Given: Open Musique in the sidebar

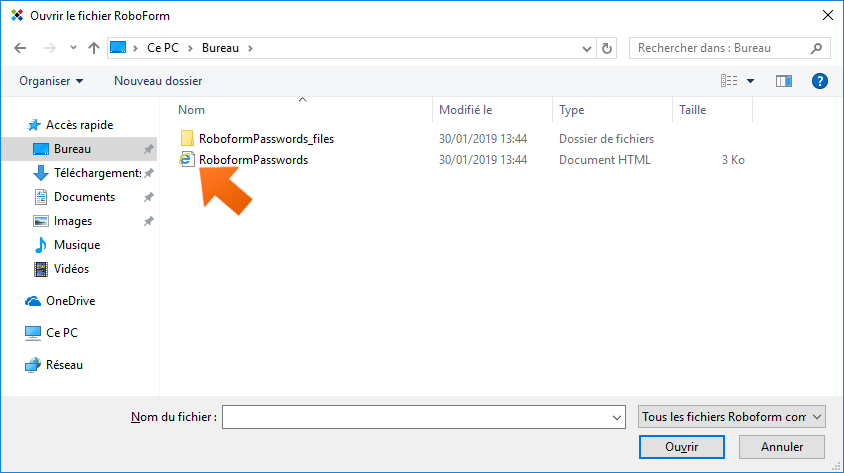Looking at the screenshot, I should 77,245.
